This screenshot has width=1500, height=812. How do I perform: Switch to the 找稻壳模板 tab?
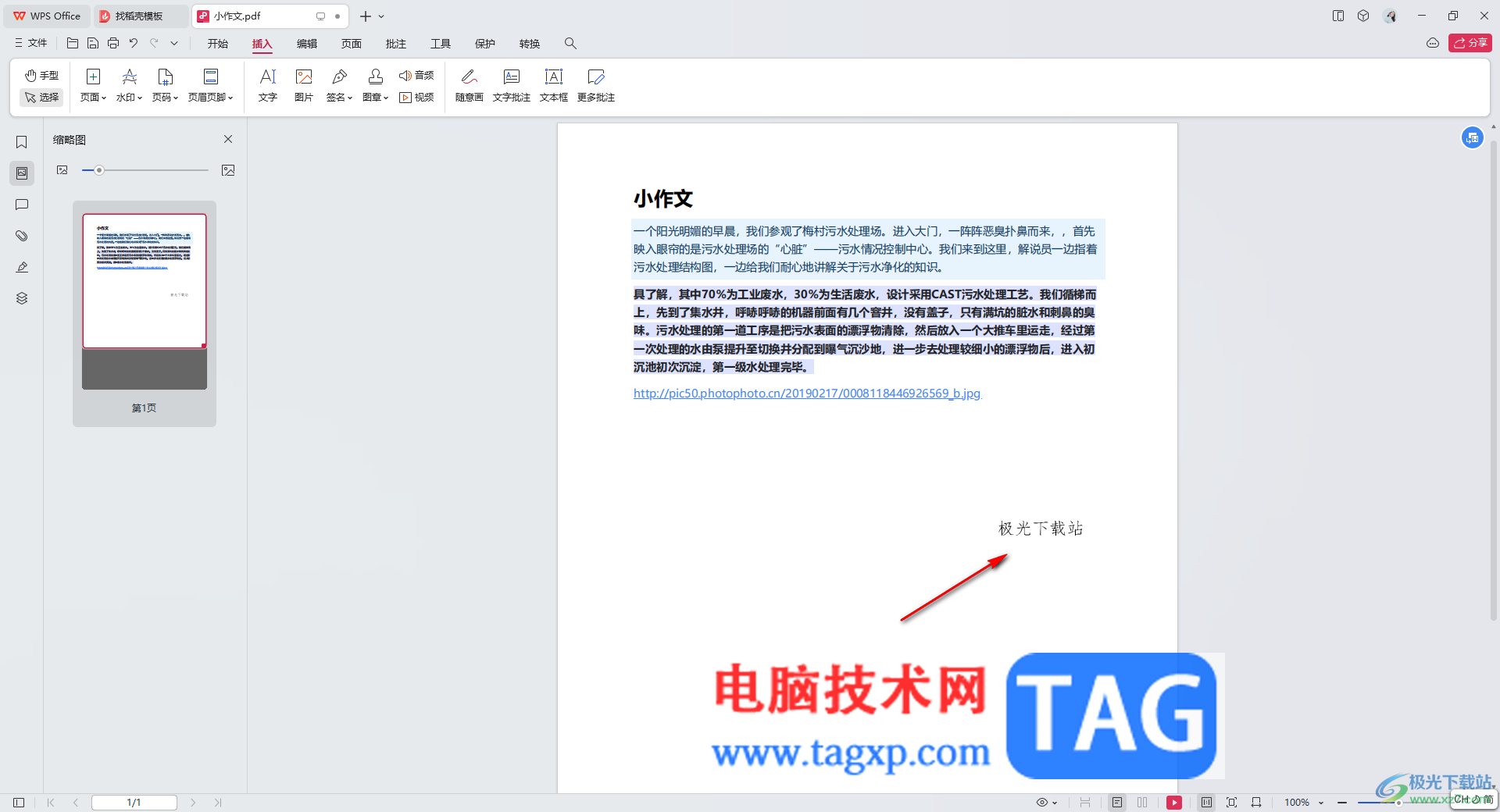coord(141,16)
